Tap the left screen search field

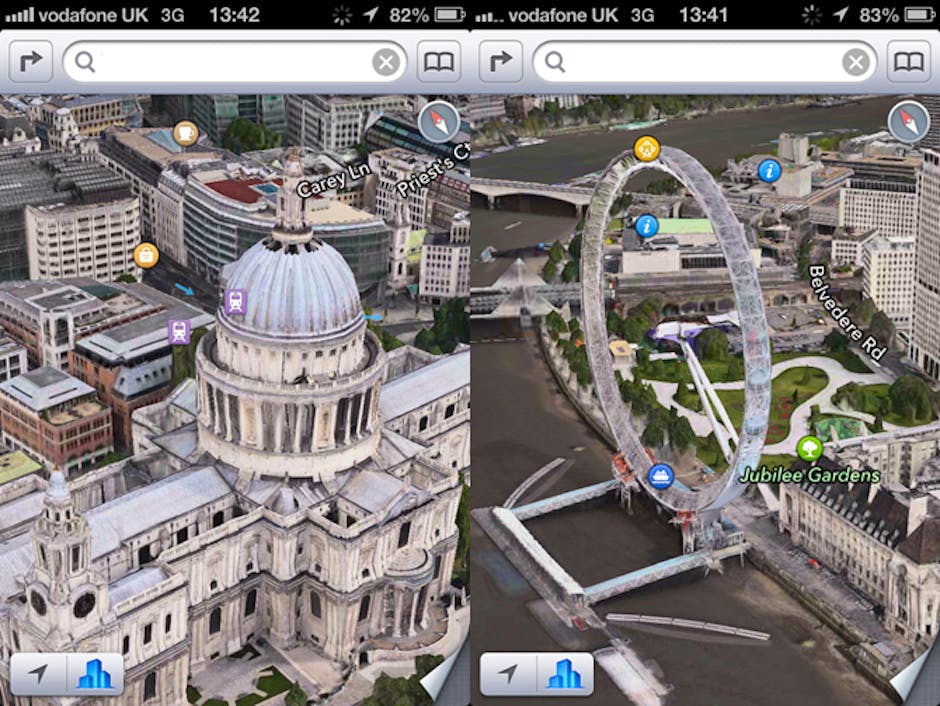(x=230, y=62)
